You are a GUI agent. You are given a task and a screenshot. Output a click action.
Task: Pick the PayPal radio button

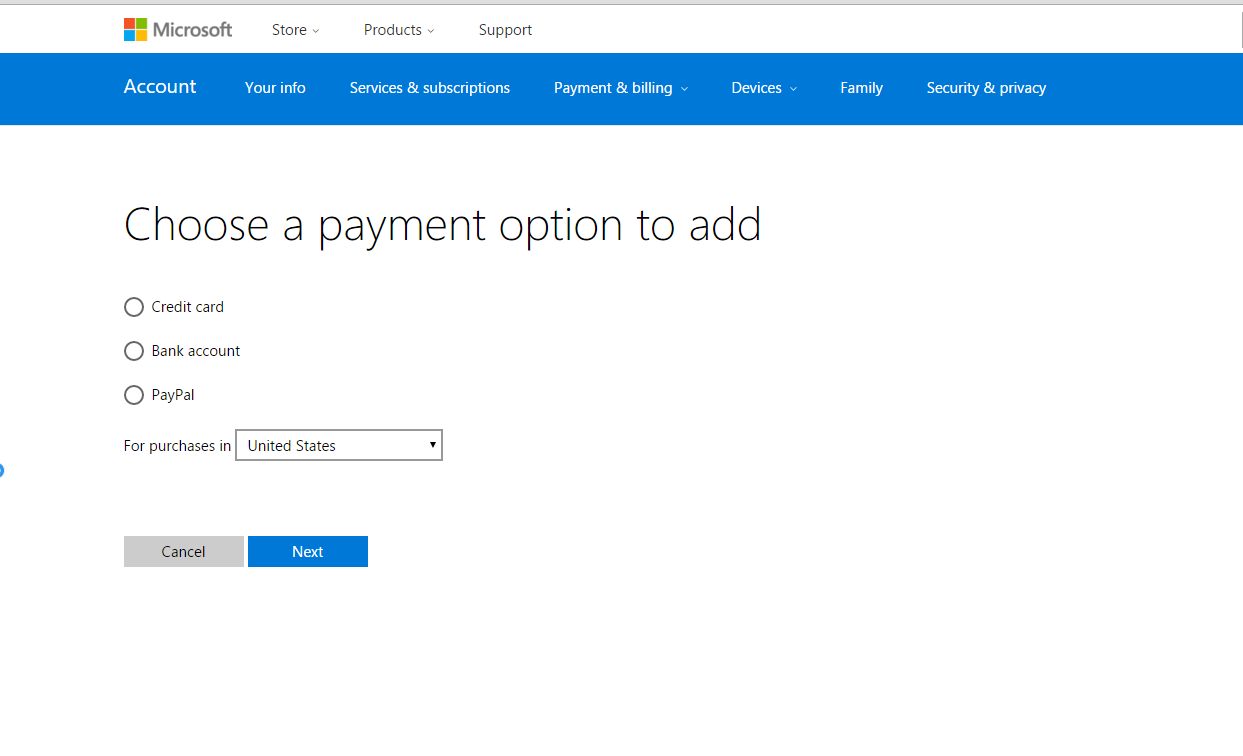click(134, 395)
